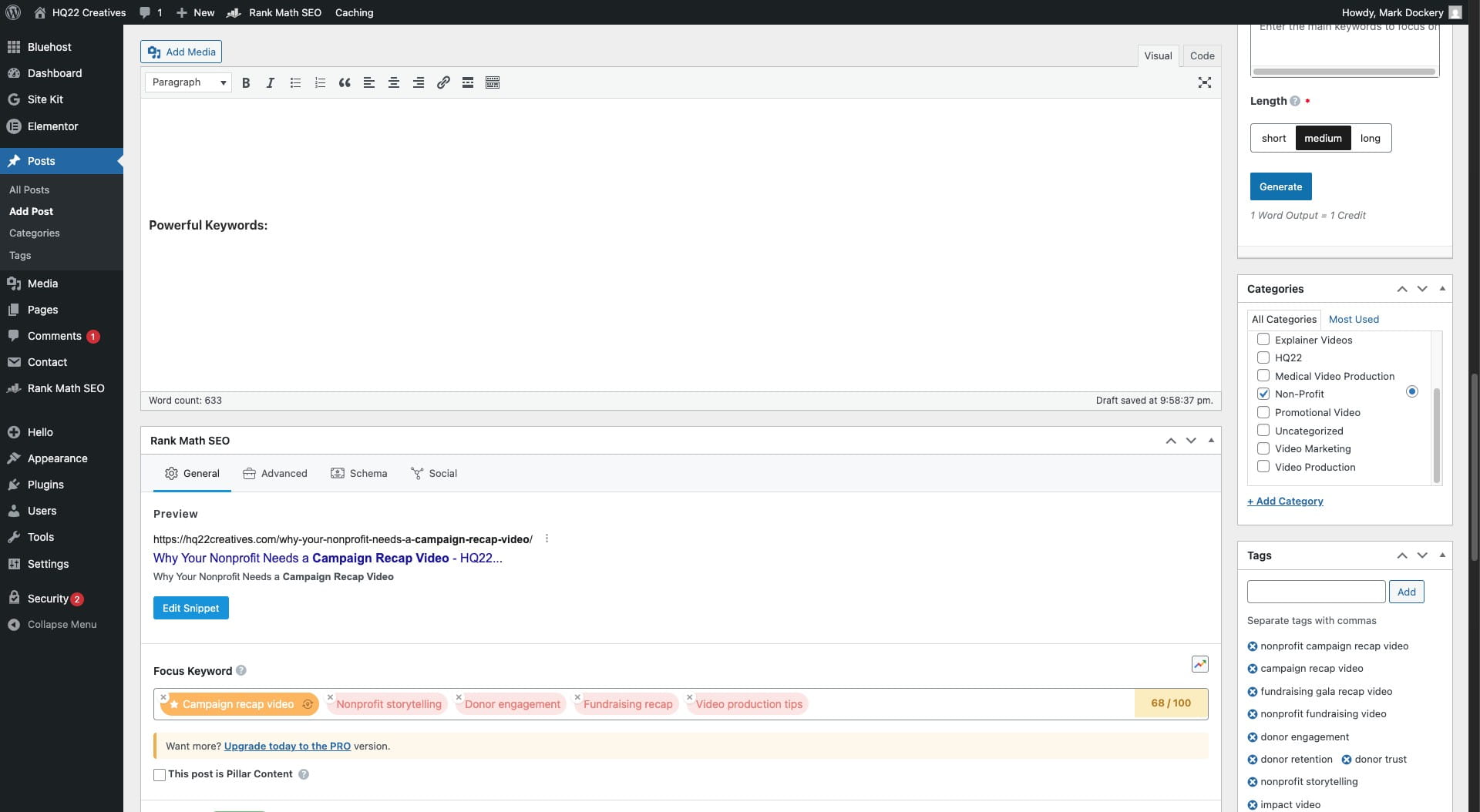Open the Social tab in Rank Math
The height and width of the screenshot is (812, 1480).
pyautogui.click(x=434, y=473)
